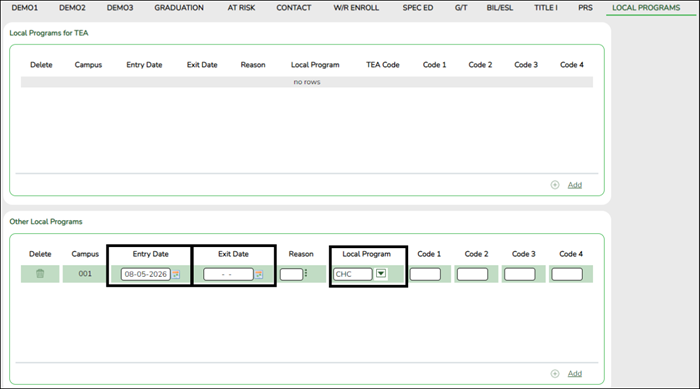Click the 'no rows' message
Screen dimensions: 700x390
307,82
